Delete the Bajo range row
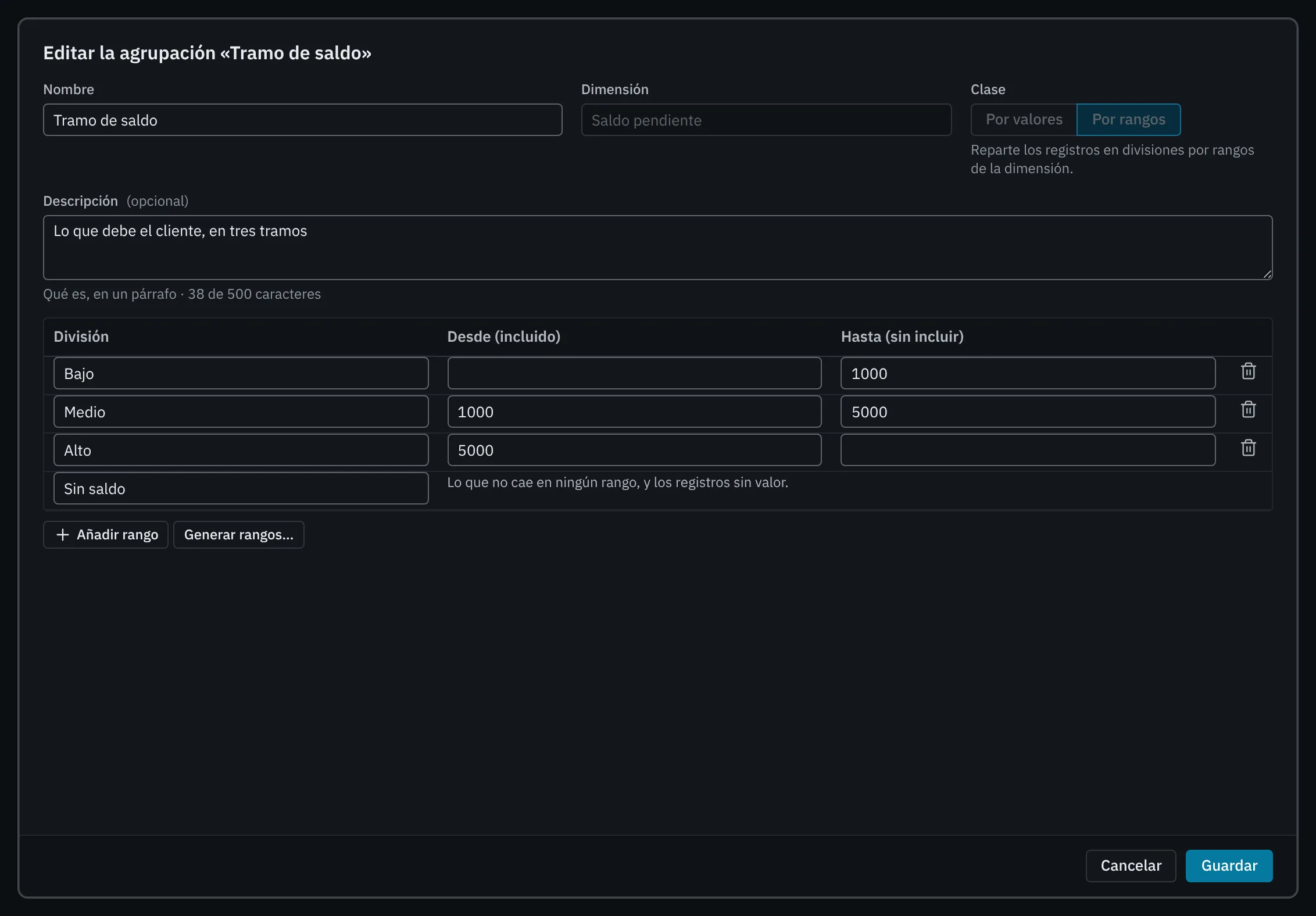Image resolution: width=1316 pixels, height=916 pixels. tap(1248, 372)
